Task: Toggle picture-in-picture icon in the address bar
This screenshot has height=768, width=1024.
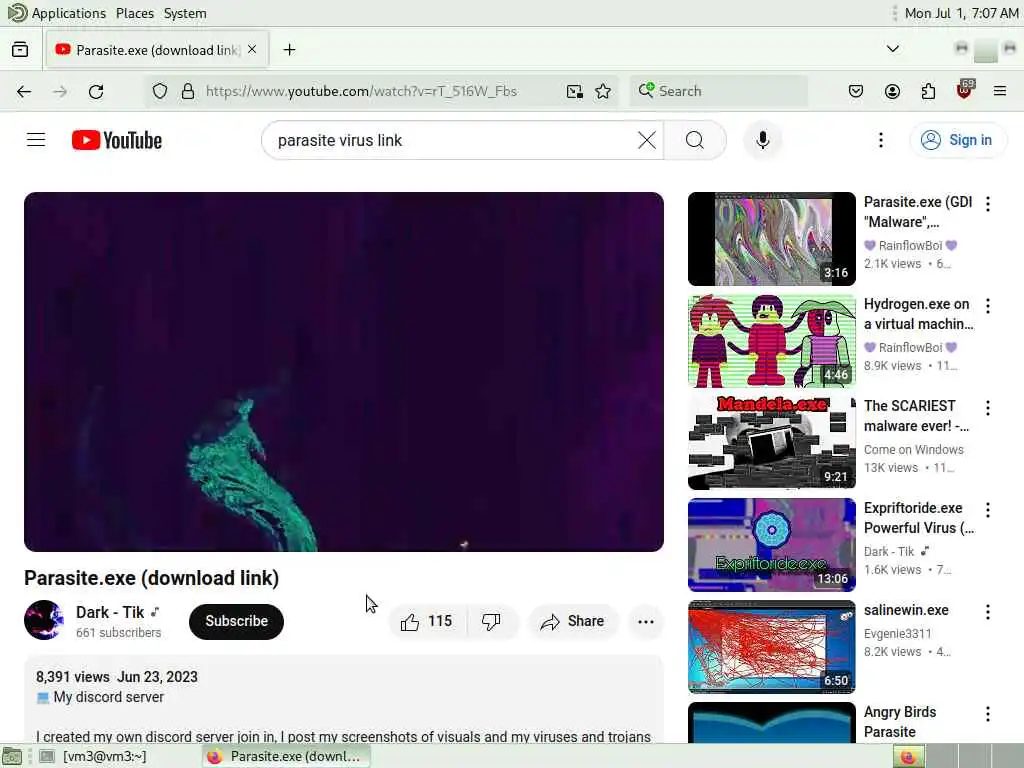Action: (575, 91)
